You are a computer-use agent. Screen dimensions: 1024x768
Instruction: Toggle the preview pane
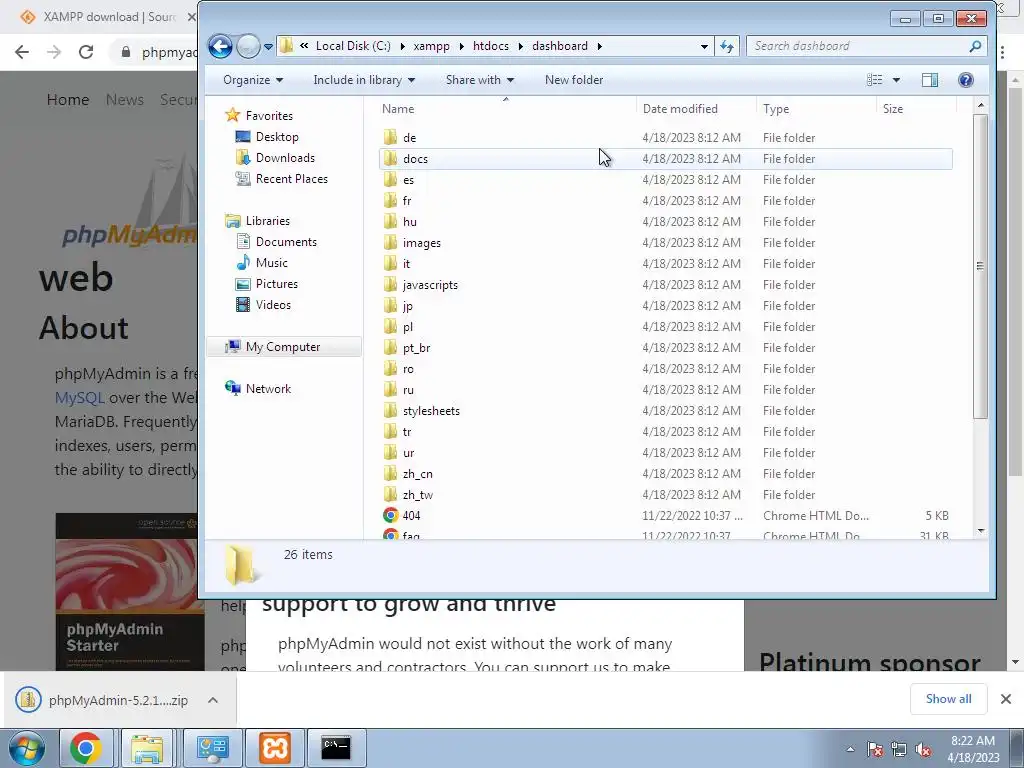tap(930, 80)
